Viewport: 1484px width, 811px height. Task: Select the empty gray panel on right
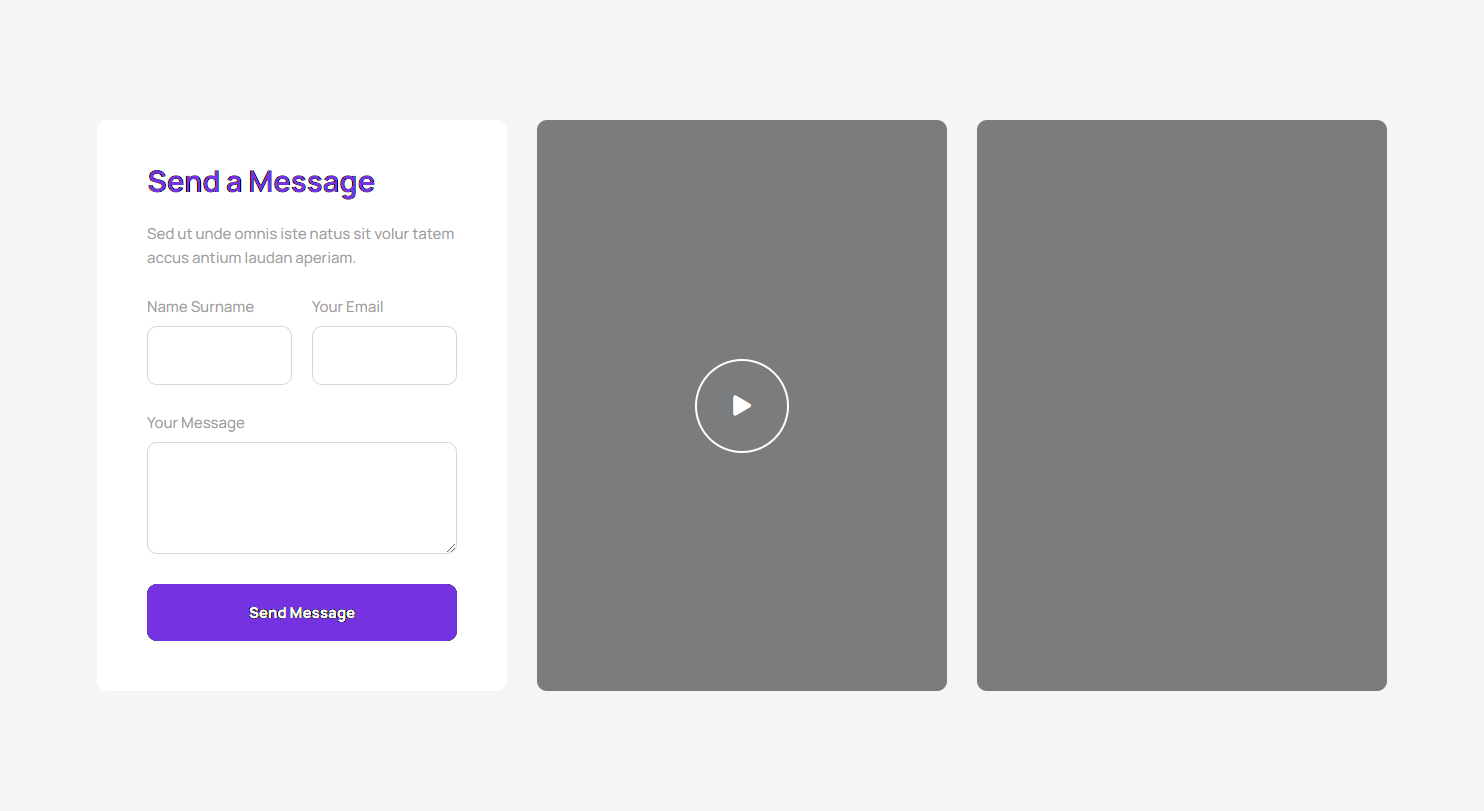[1181, 405]
